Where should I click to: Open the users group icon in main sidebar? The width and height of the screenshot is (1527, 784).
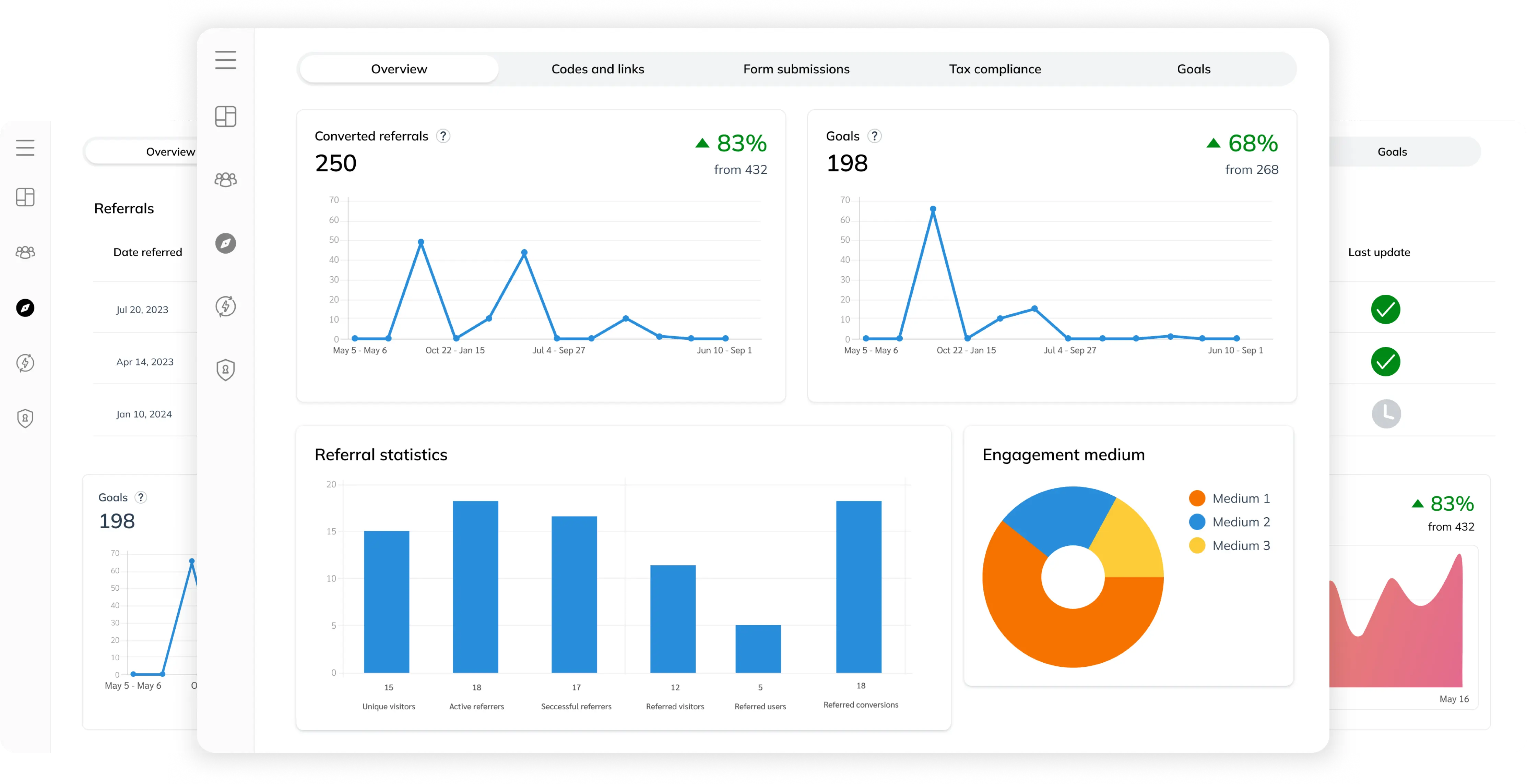coord(225,180)
